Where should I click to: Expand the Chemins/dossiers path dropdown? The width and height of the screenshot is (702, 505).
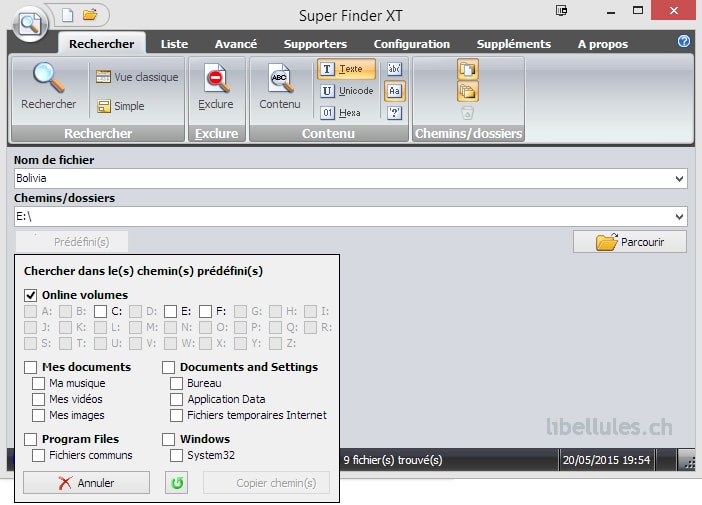(x=679, y=217)
